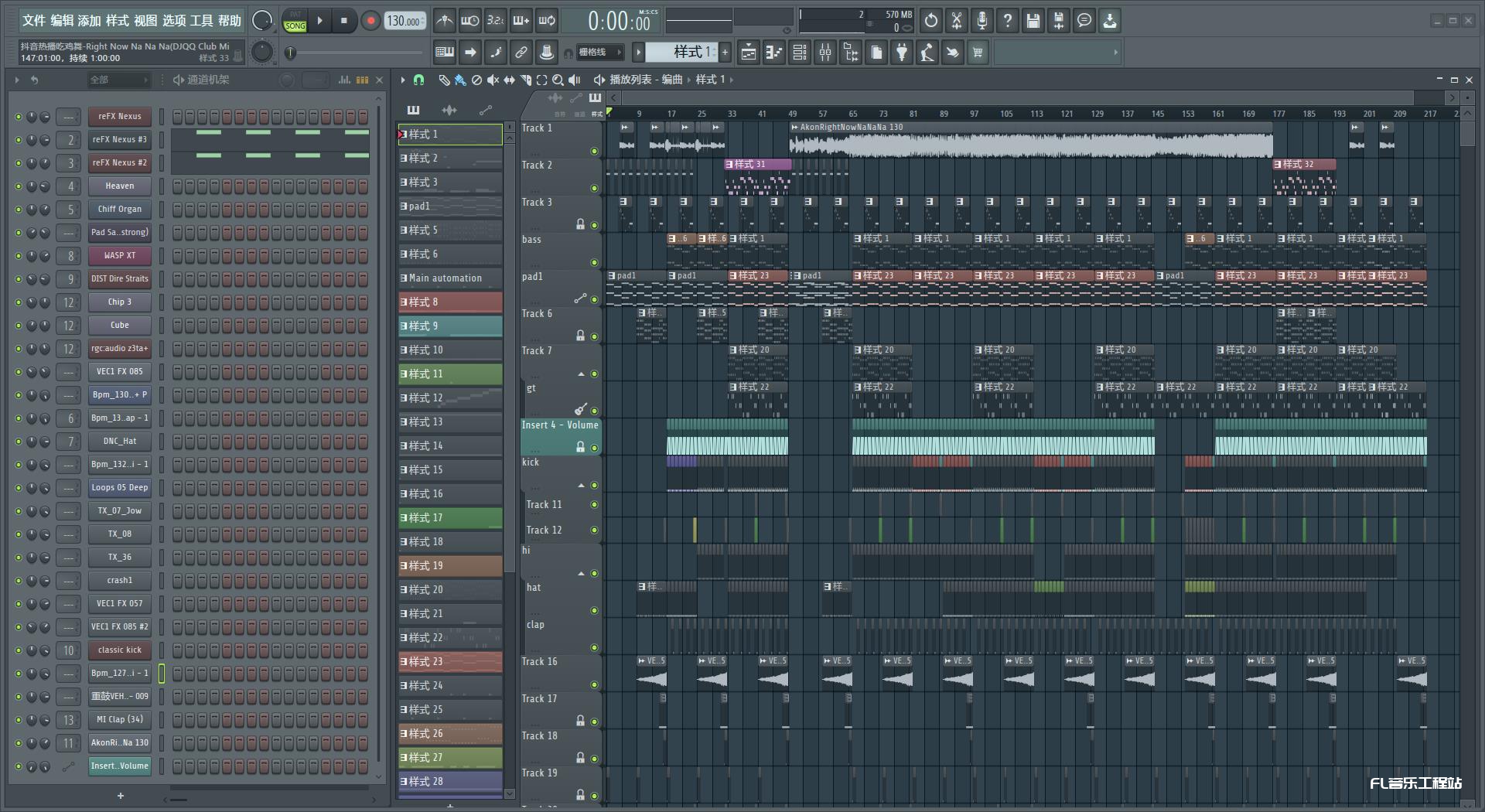
Task: Collapse the kick track group arrow
Action: click(x=581, y=486)
